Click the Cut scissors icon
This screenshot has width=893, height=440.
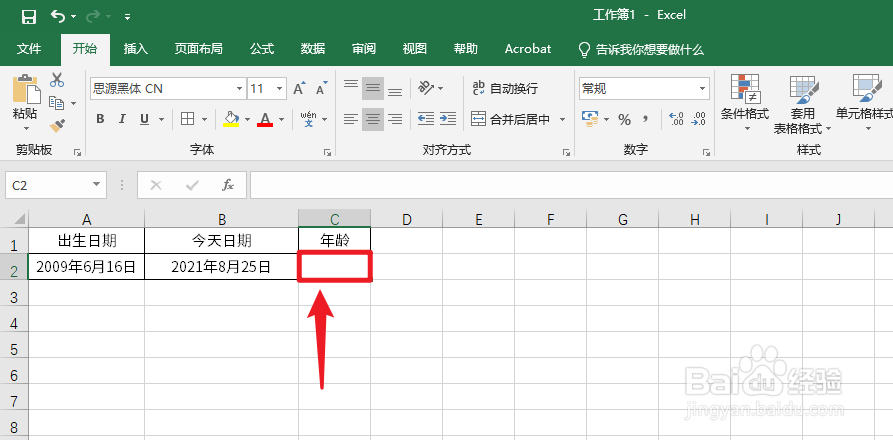(57, 80)
